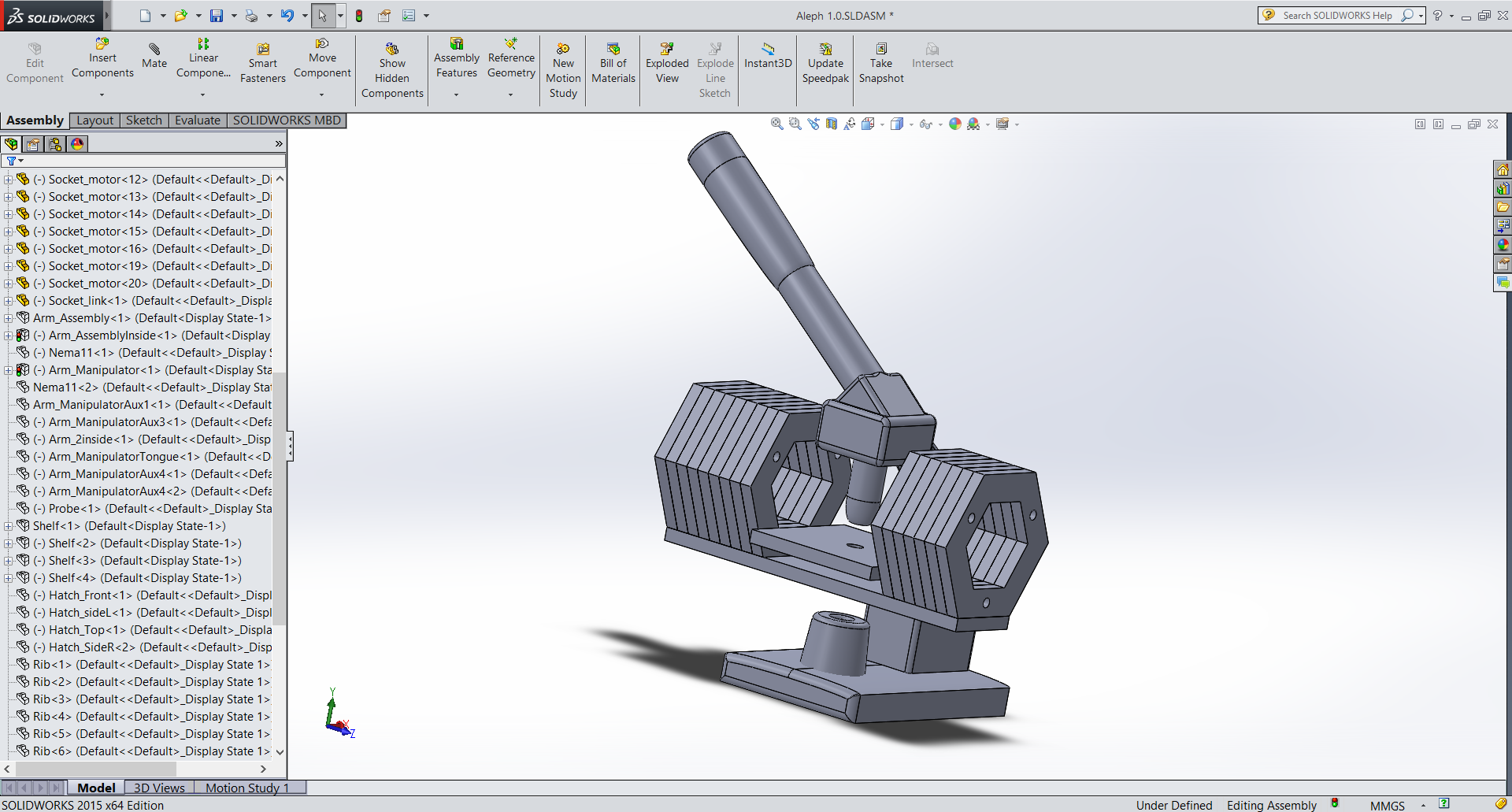Click the View Orientation cube icon
This screenshot has width=1512, height=812.
pos(868,124)
